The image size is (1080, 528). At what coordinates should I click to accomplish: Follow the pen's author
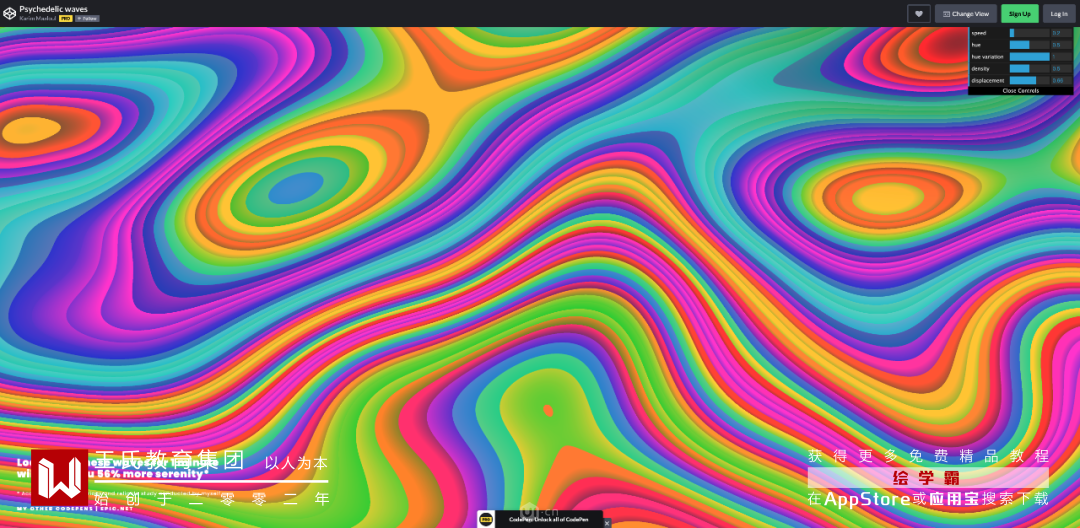click(x=87, y=19)
